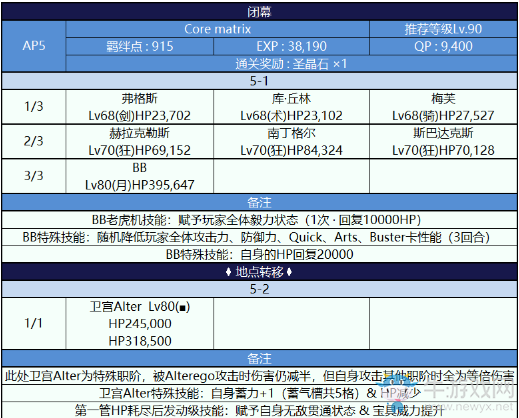Viewport: 519px width, 418px height.
Task: Click the 卫宫Alter Lv80 enemy cell
Action: click(x=140, y=324)
